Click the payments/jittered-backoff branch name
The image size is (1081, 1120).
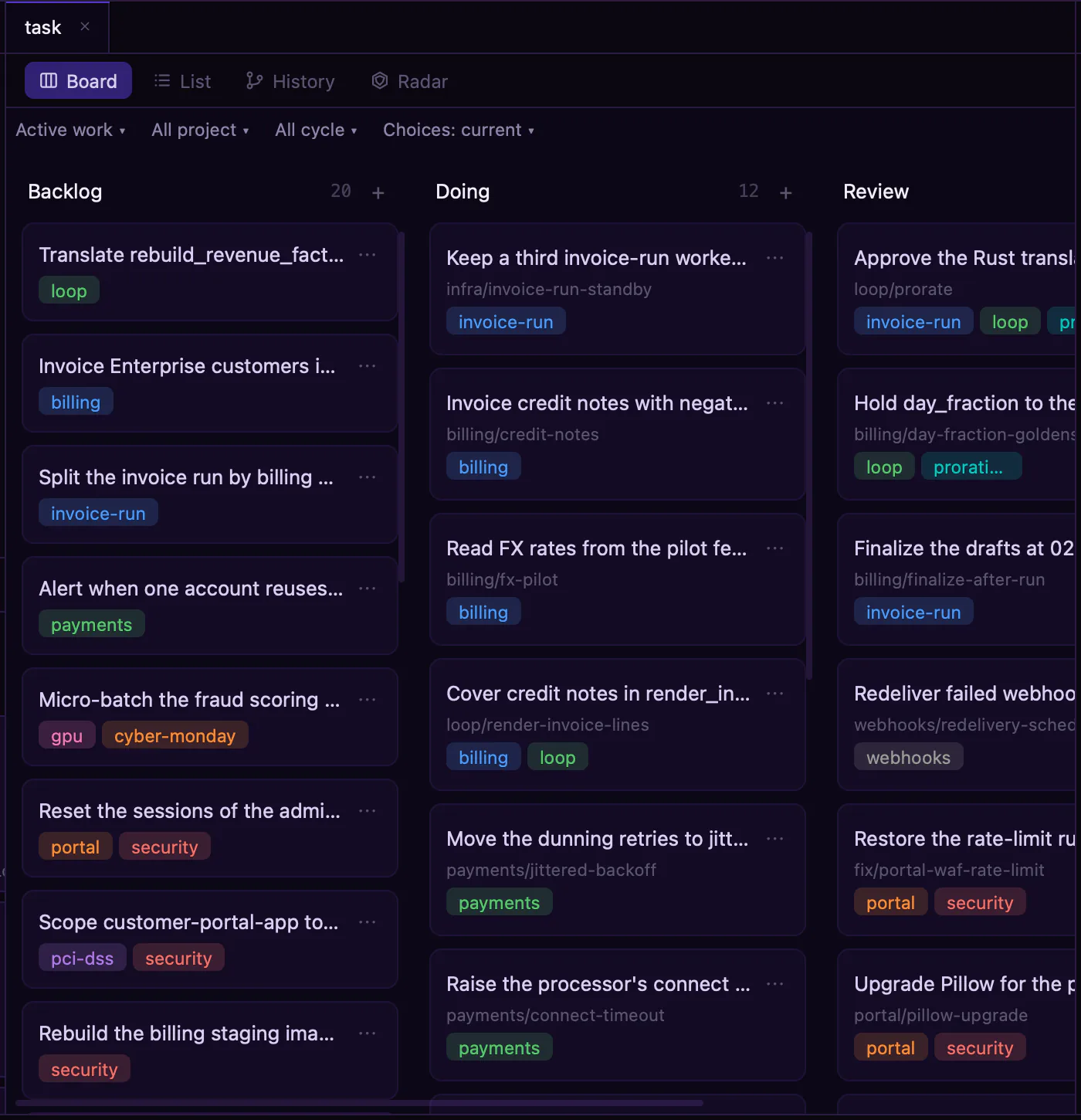tap(551, 870)
